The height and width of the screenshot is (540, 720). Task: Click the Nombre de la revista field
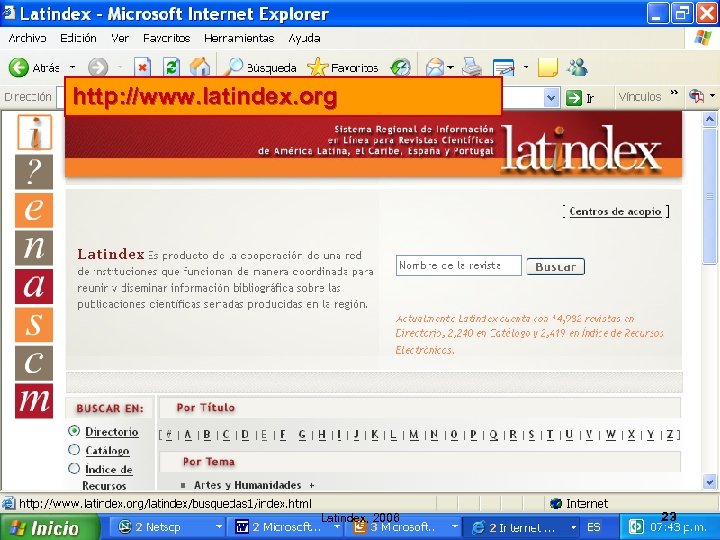pos(458,265)
